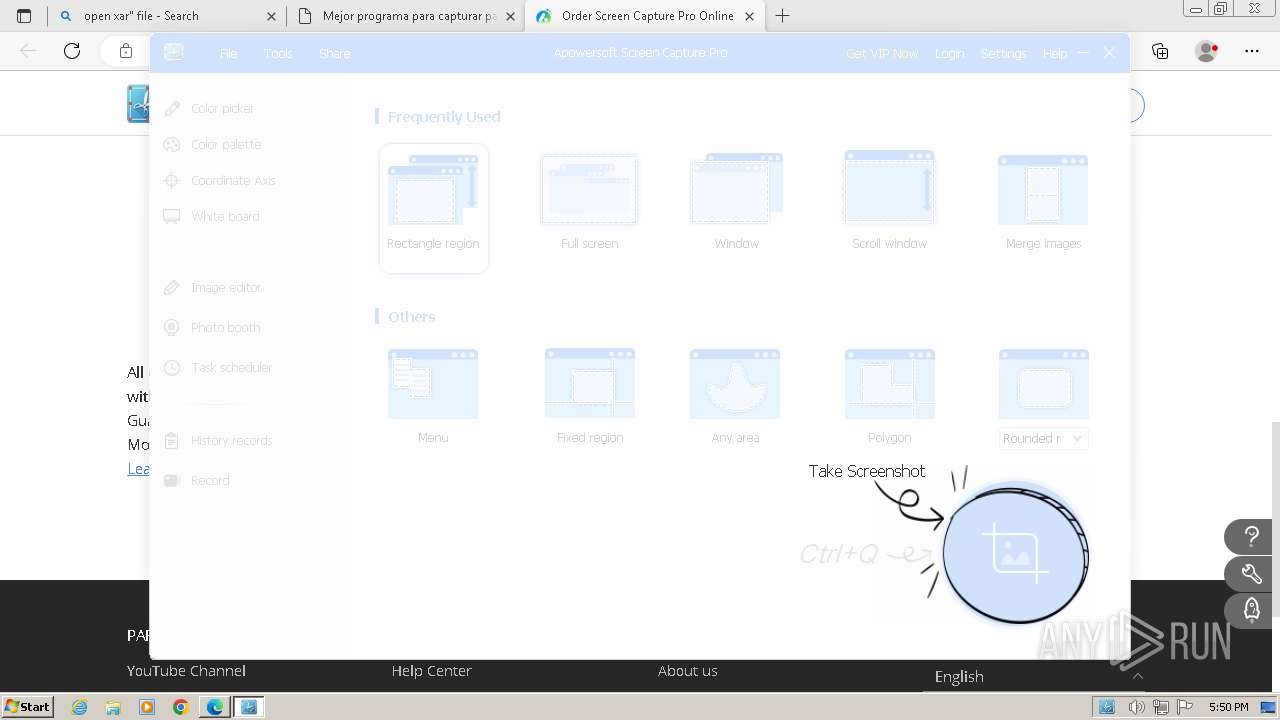The image size is (1280, 720).
Task: Expand the Rounded region shape dropdown
Action: pos(1043,438)
